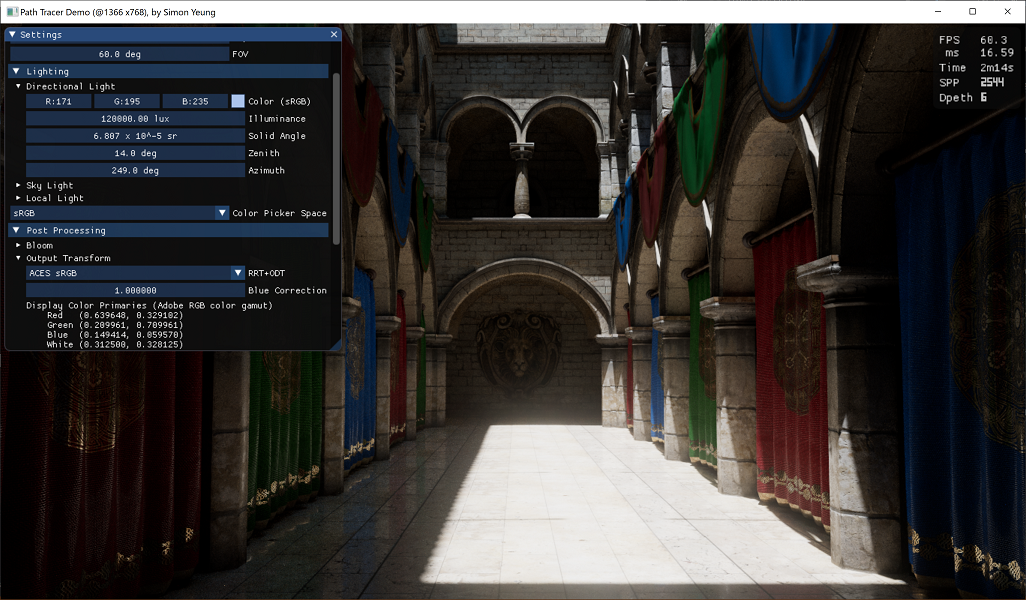Click the Display Color Primaries text line
Screen dimensions: 1026x600
[x=149, y=306]
